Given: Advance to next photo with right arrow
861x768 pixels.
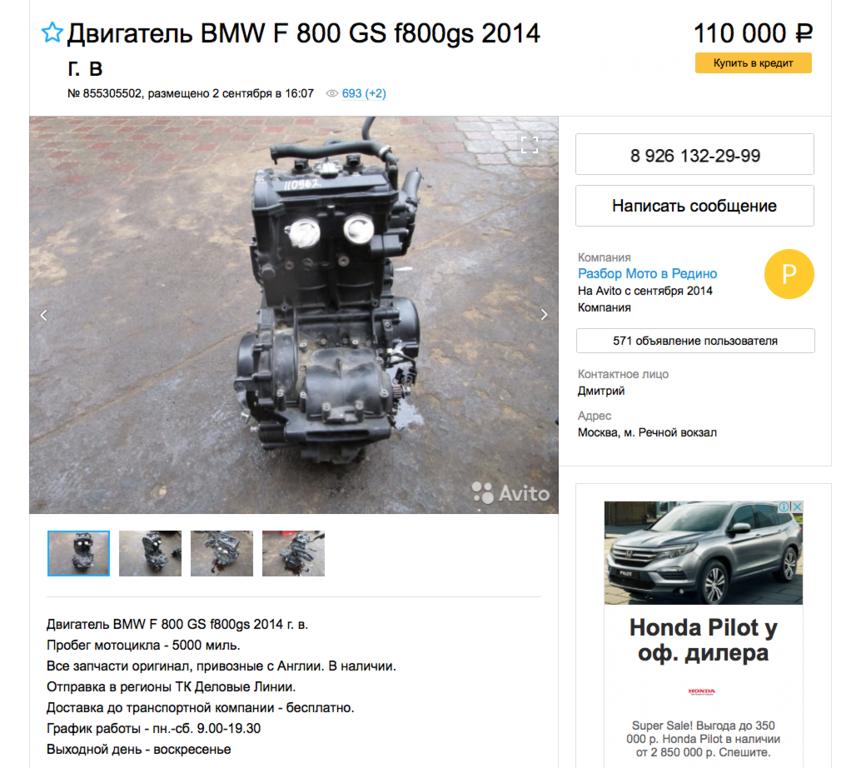Looking at the screenshot, I should click(544, 315).
